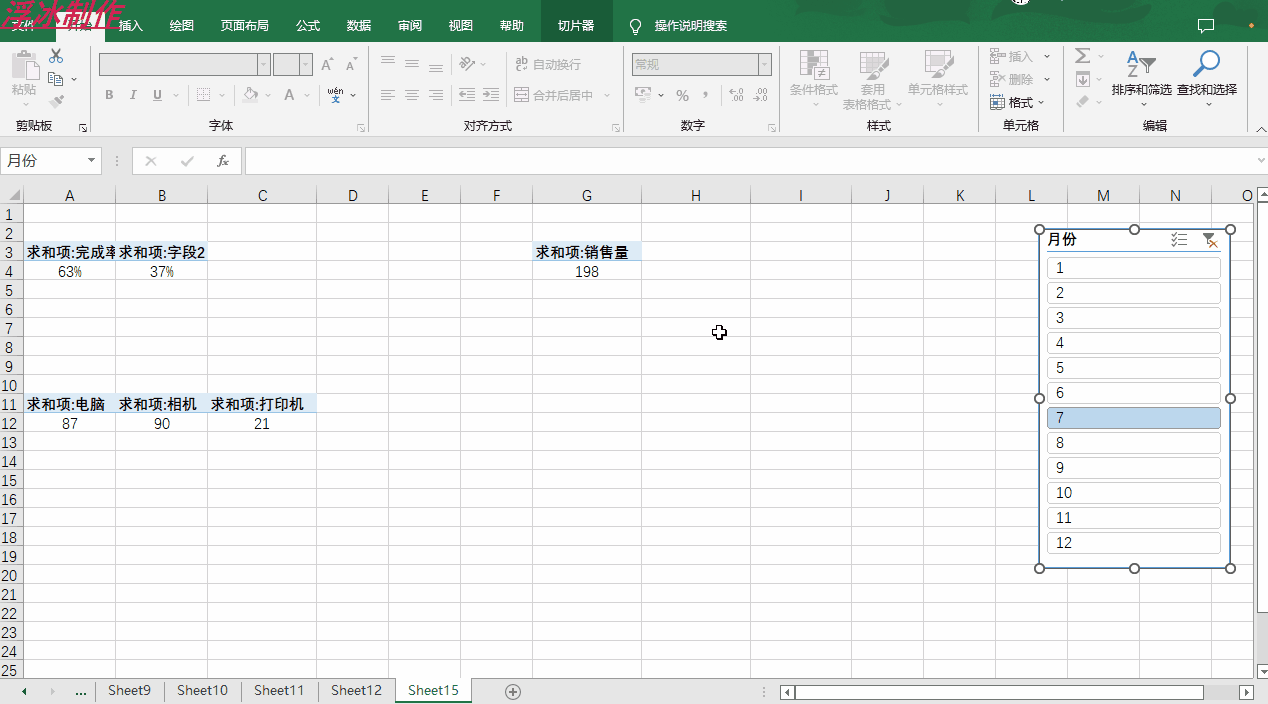The width and height of the screenshot is (1268, 704).
Task: Open 格式 cell format dropdown
Action: (x=1017, y=102)
